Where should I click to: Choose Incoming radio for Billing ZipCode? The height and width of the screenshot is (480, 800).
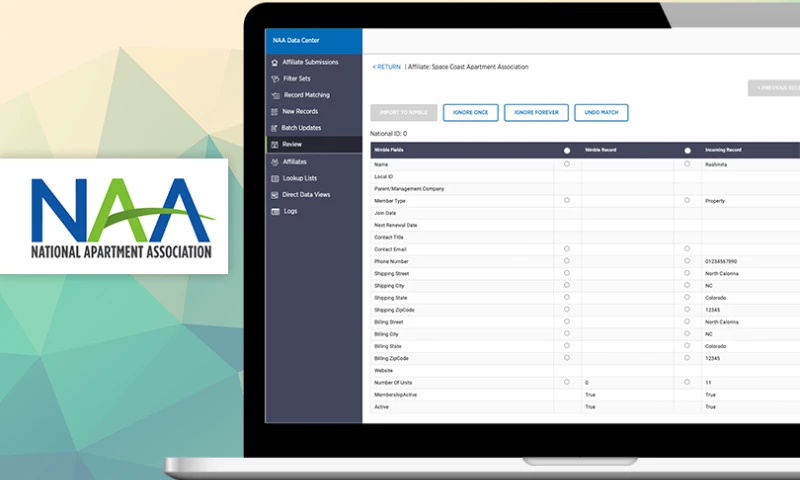pyautogui.click(x=687, y=358)
